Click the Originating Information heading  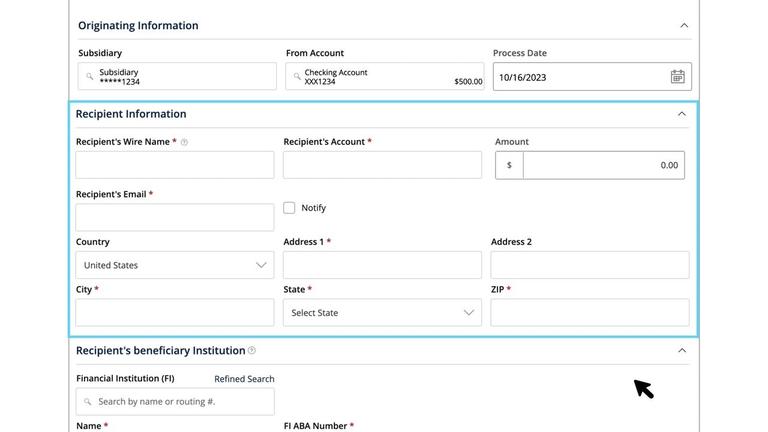[x=138, y=25]
